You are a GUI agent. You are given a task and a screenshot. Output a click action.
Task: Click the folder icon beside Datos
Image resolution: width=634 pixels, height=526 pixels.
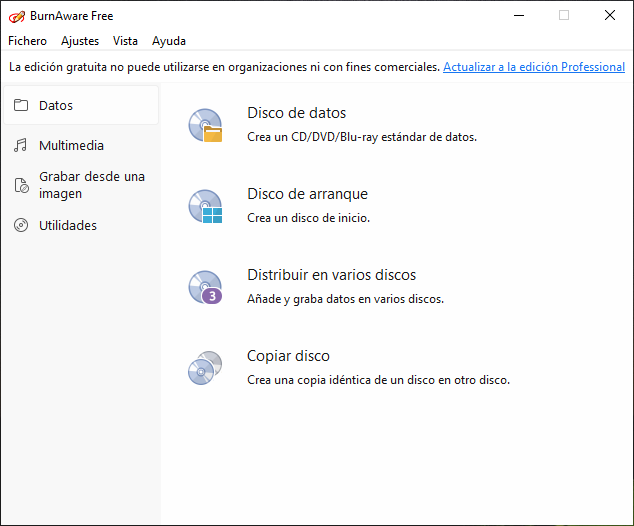coord(21,105)
